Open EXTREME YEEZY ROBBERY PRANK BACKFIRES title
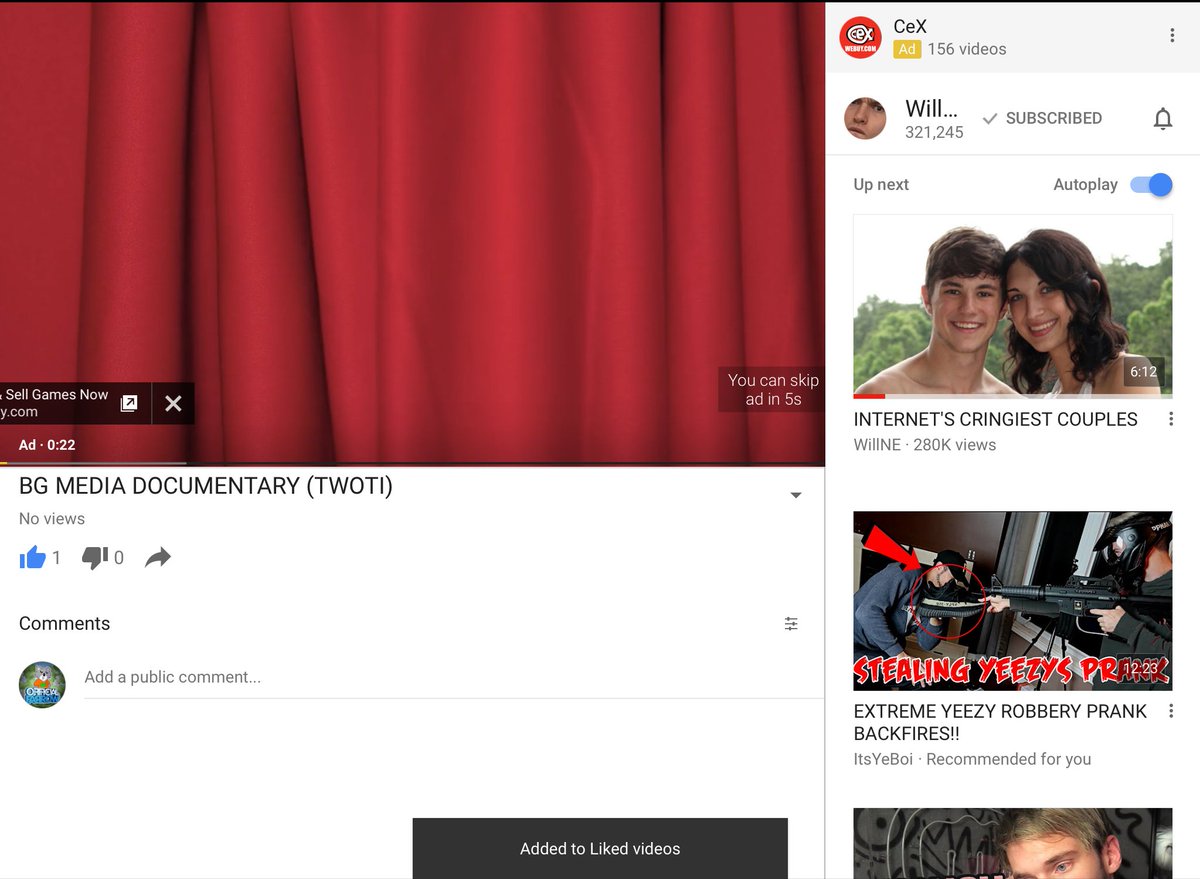 1001,722
